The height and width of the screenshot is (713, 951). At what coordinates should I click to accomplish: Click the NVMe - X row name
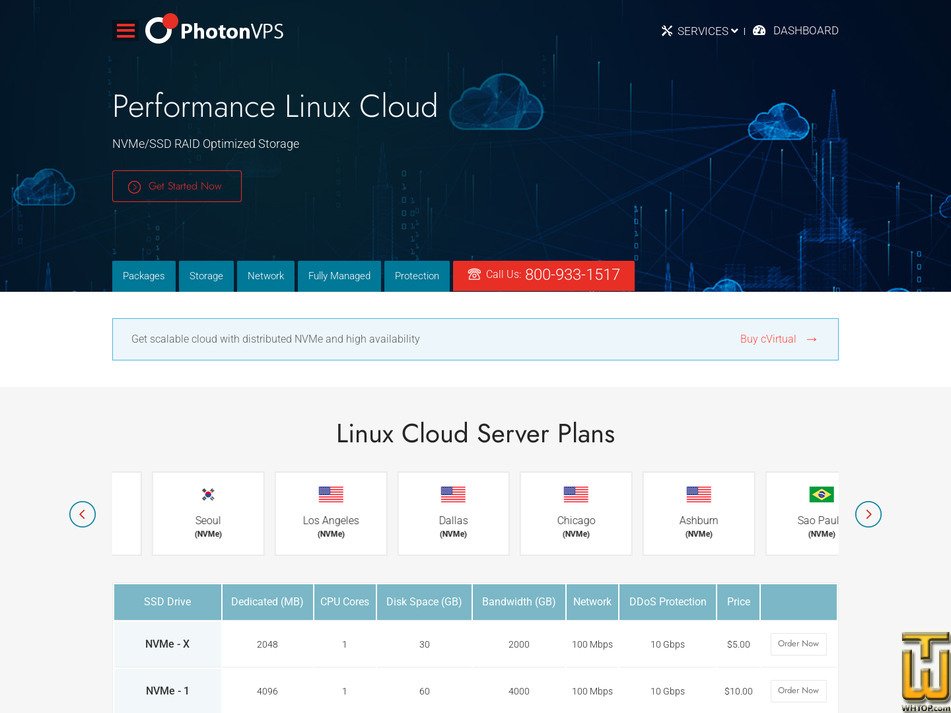(167, 644)
